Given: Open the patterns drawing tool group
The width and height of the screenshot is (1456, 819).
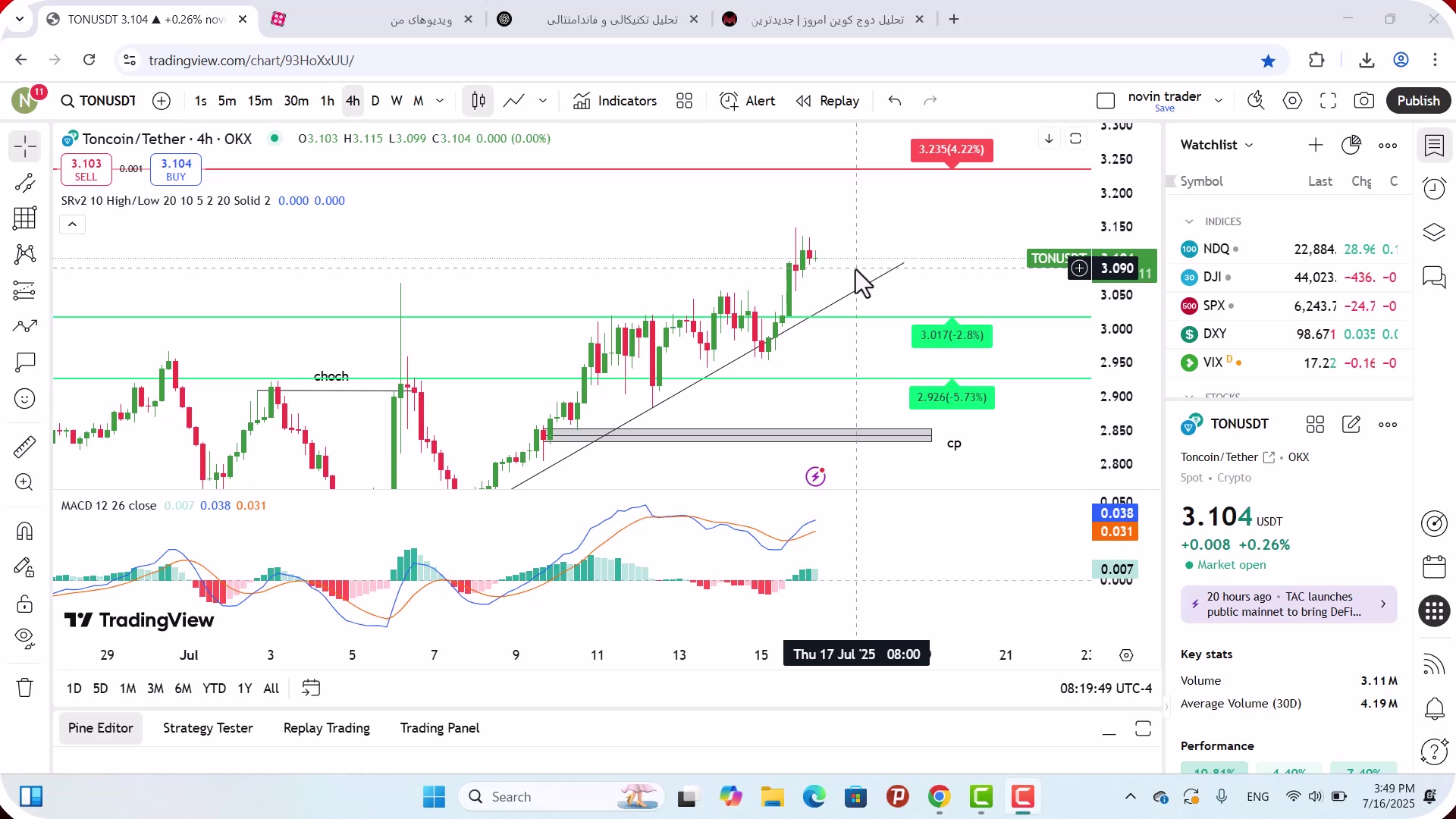Looking at the screenshot, I should (x=25, y=254).
